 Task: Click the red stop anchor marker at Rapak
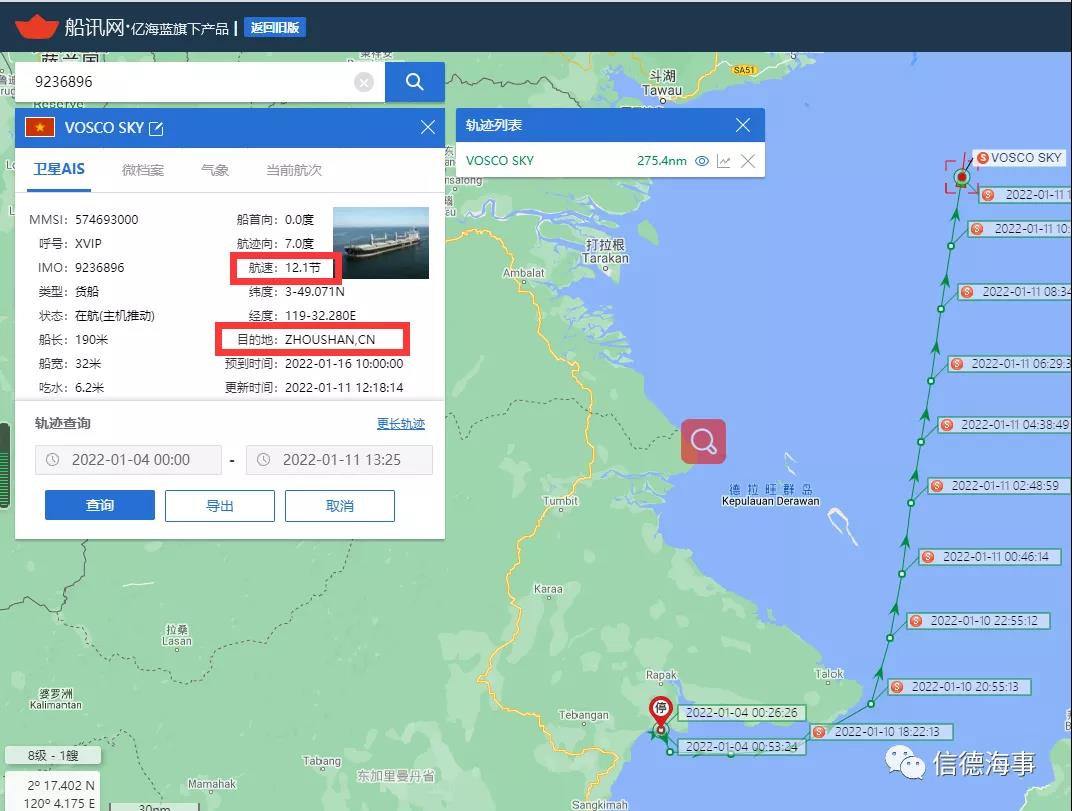(659, 708)
